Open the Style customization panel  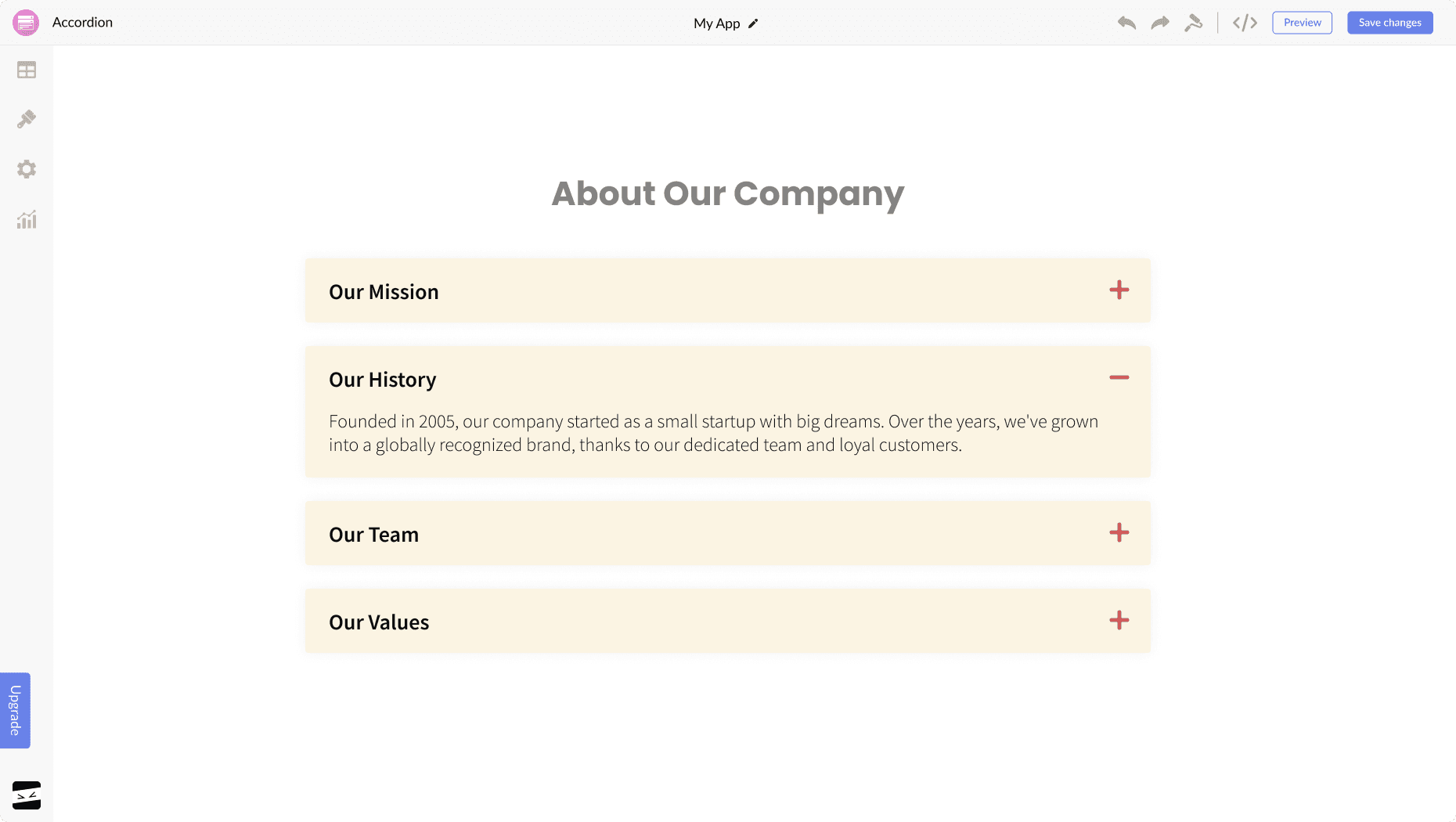click(x=26, y=119)
